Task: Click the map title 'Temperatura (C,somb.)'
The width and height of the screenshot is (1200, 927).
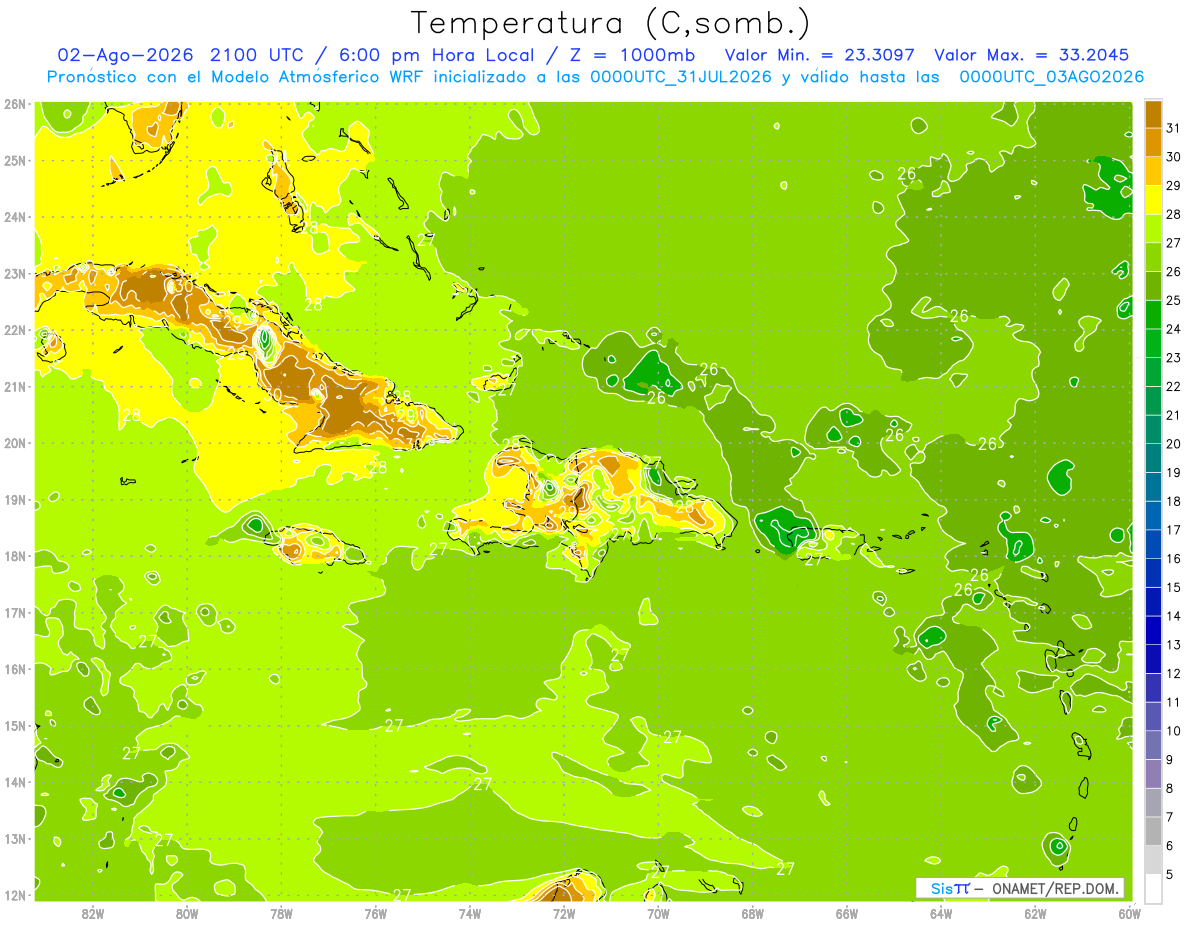Action: [610, 23]
